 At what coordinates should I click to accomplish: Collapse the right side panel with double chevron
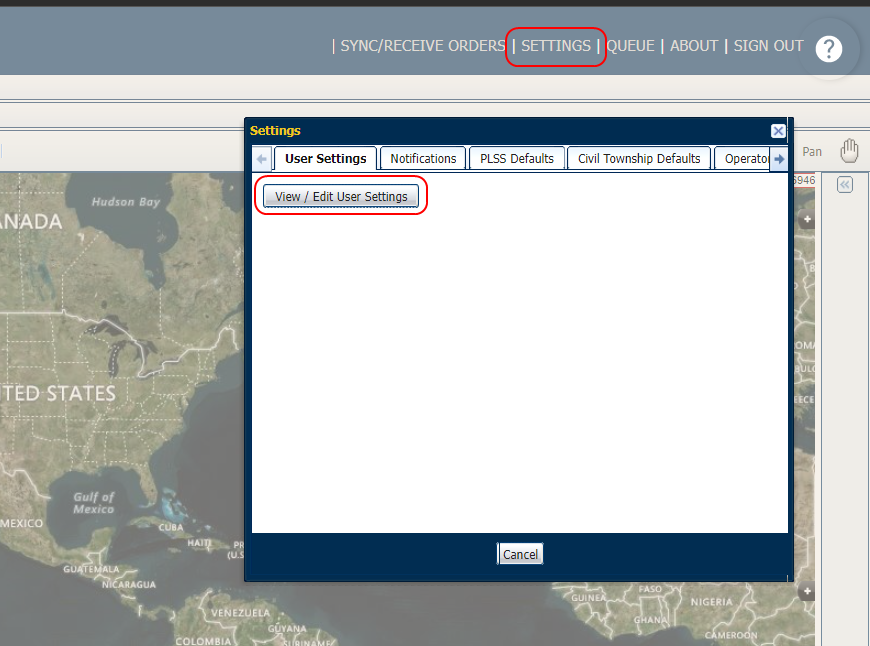tap(844, 185)
